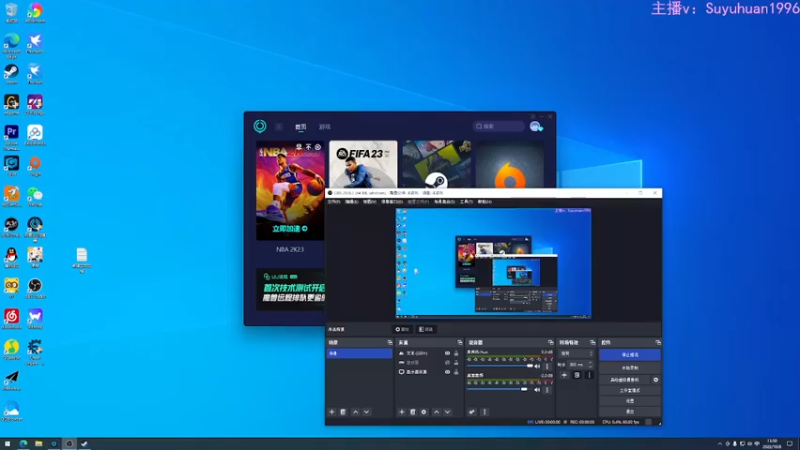Open the user avatar in accelerator window
Screen dimensions: 800x450
click(x=535, y=127)
